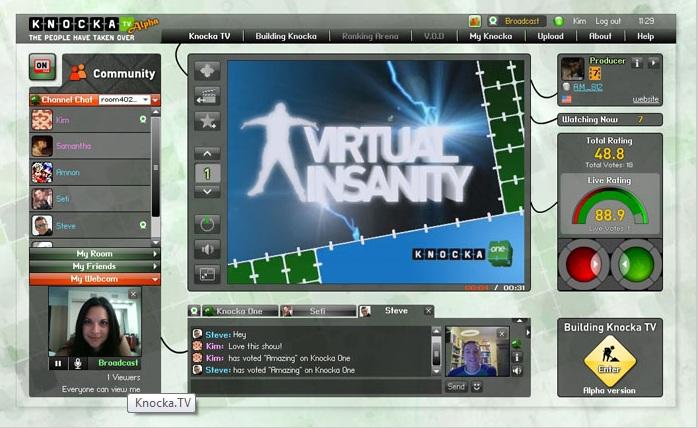Open the About menu

(600, 37)
